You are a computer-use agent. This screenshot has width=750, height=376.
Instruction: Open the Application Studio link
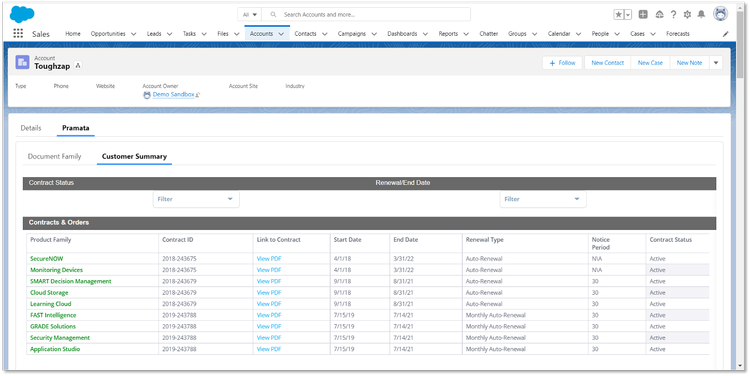[55, 349]
